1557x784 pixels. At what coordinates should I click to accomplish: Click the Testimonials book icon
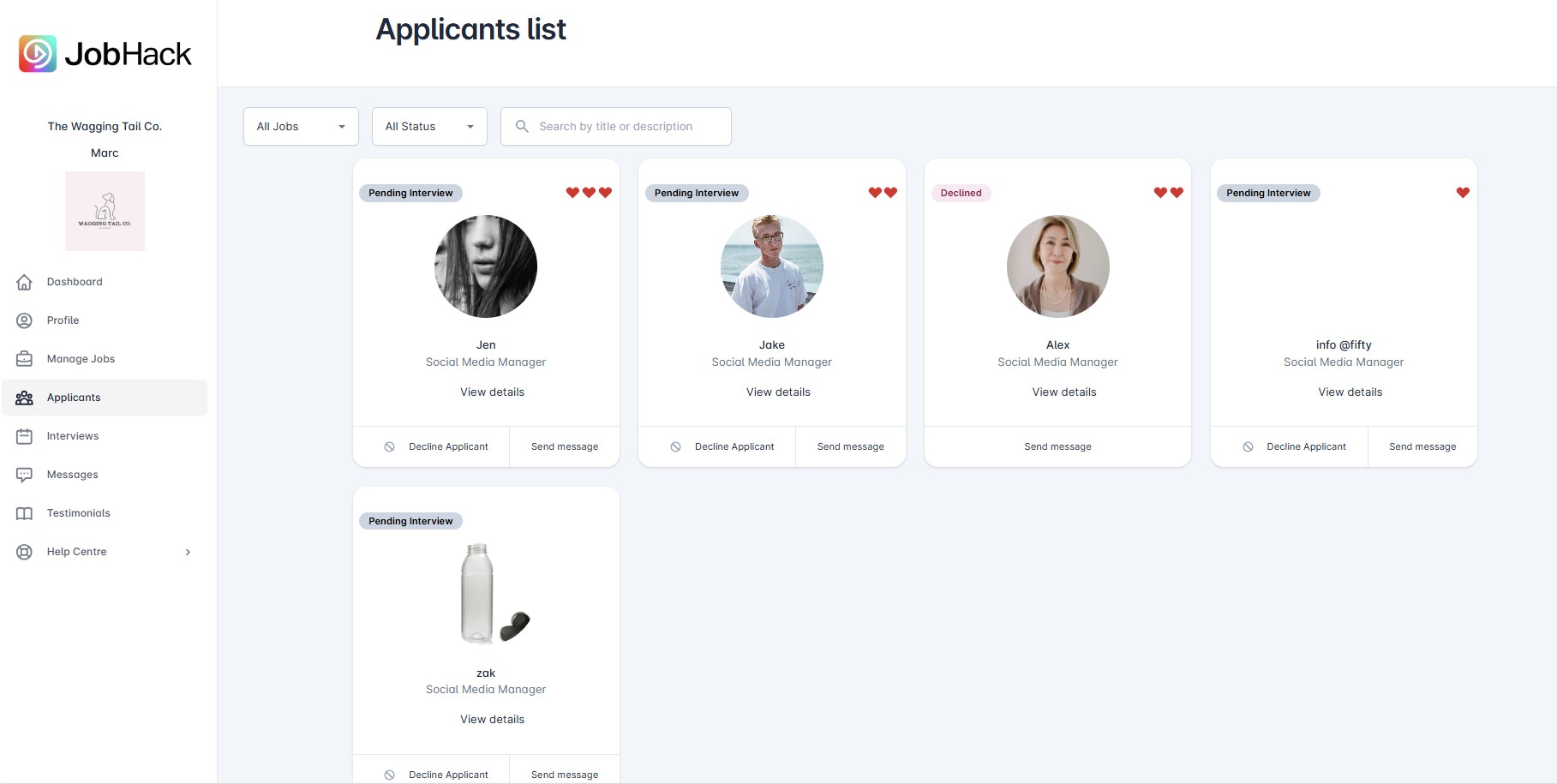(x=25, y=513)
